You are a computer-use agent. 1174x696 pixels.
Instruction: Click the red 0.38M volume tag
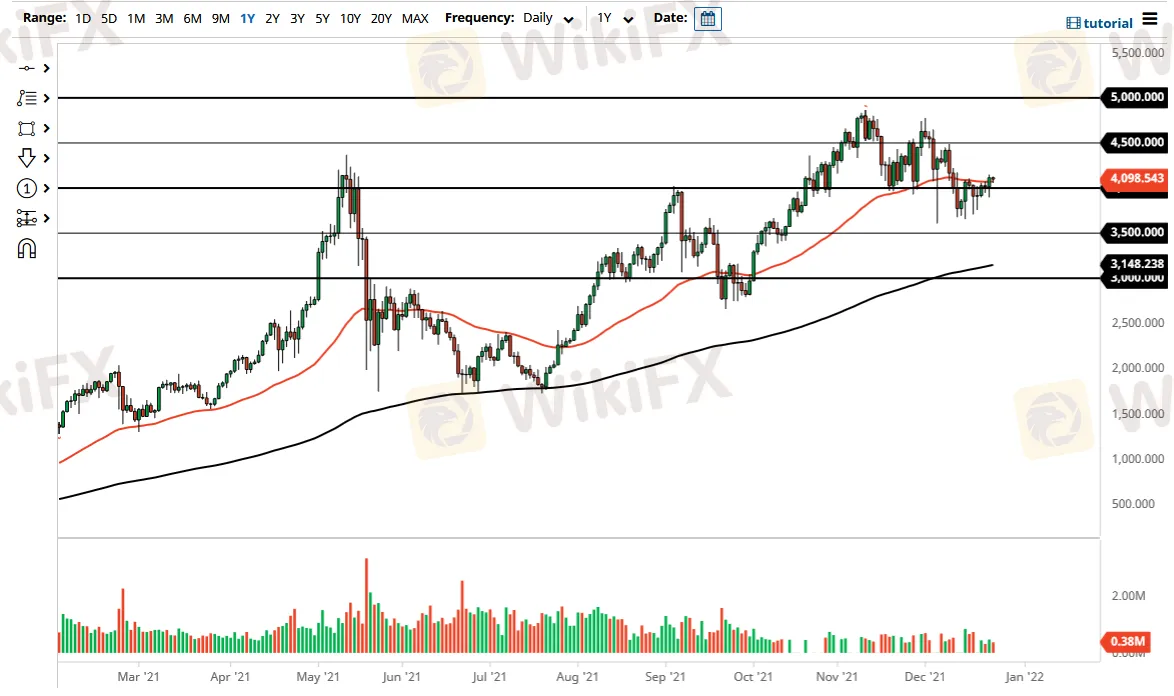(x=1126, y=641)
